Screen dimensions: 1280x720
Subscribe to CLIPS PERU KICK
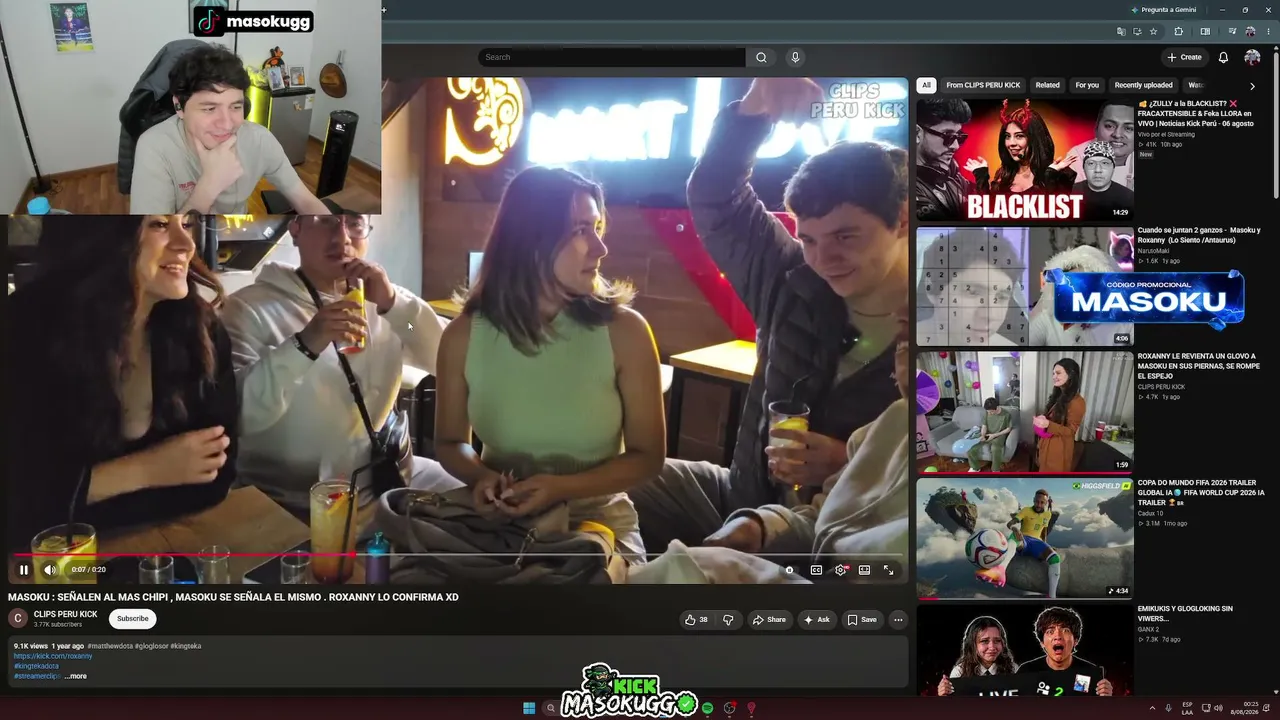tap(132, 619)
